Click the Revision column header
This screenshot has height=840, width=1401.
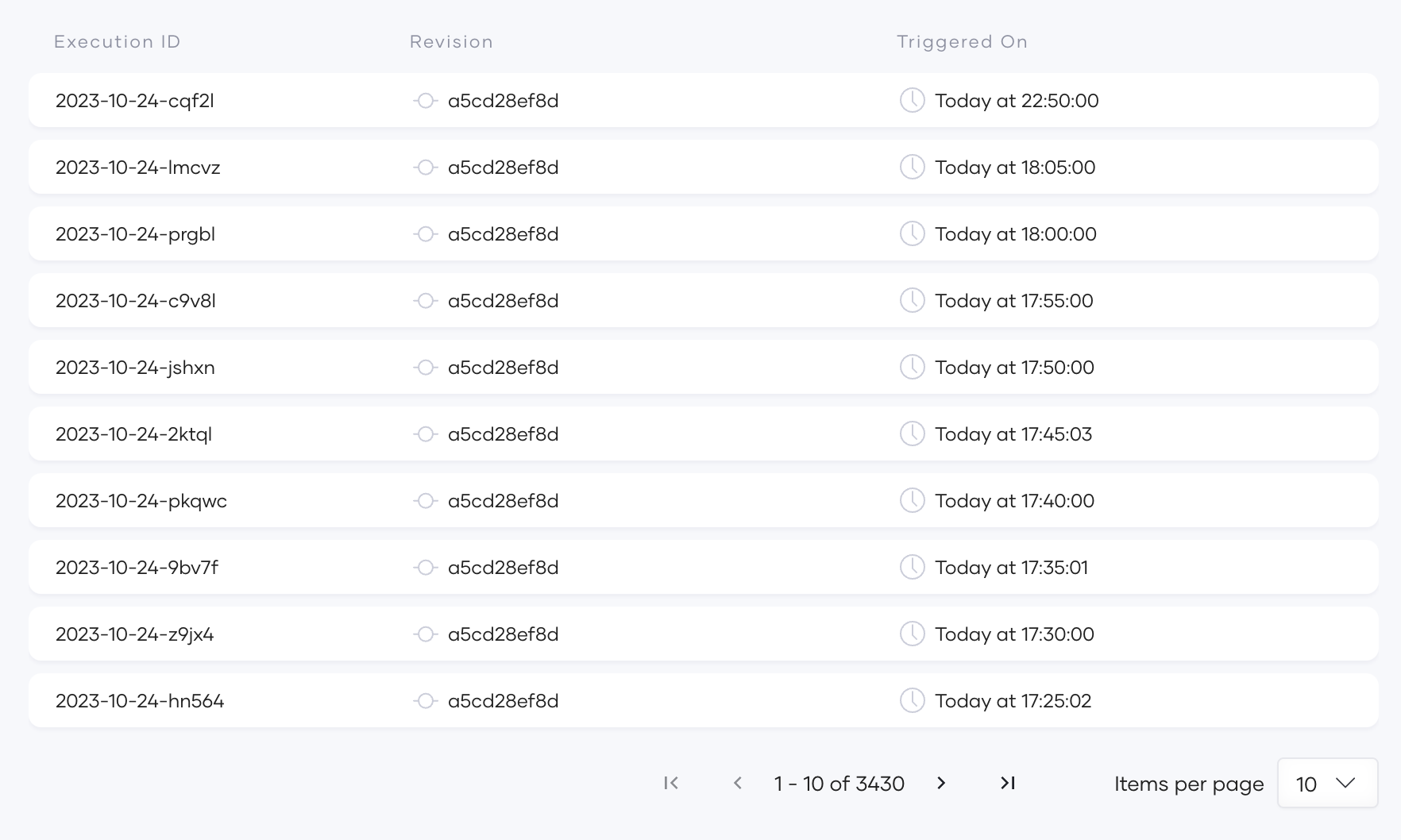(451, 42)
